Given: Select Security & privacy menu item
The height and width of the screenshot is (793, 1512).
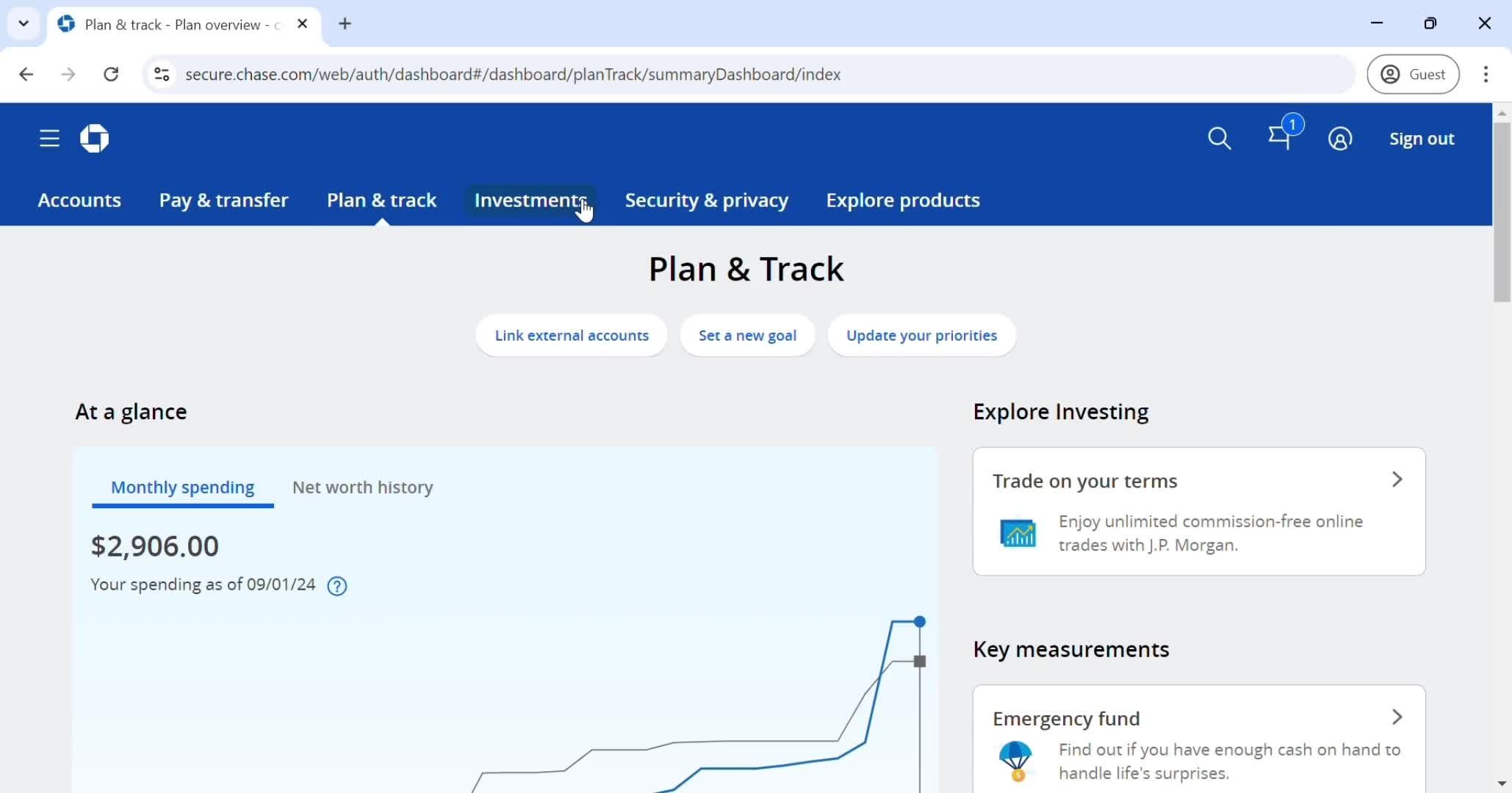Looking at the screenshot, I should (706, 199).
